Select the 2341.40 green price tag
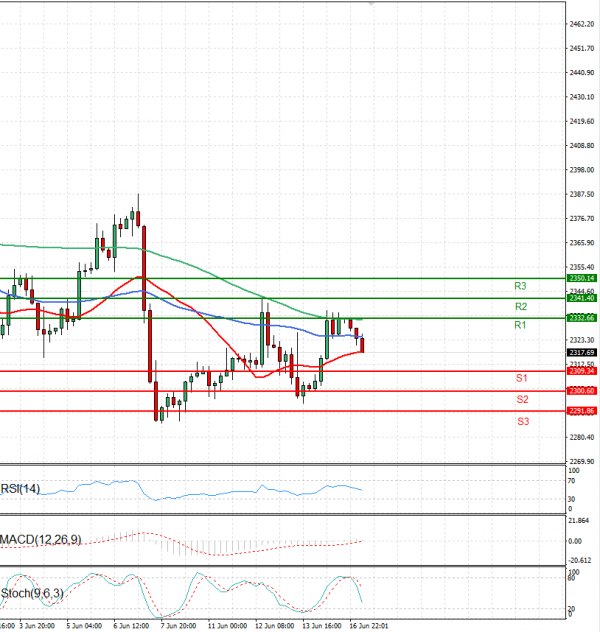The height and width of the screenshot is (632, 600). point(581,298)
